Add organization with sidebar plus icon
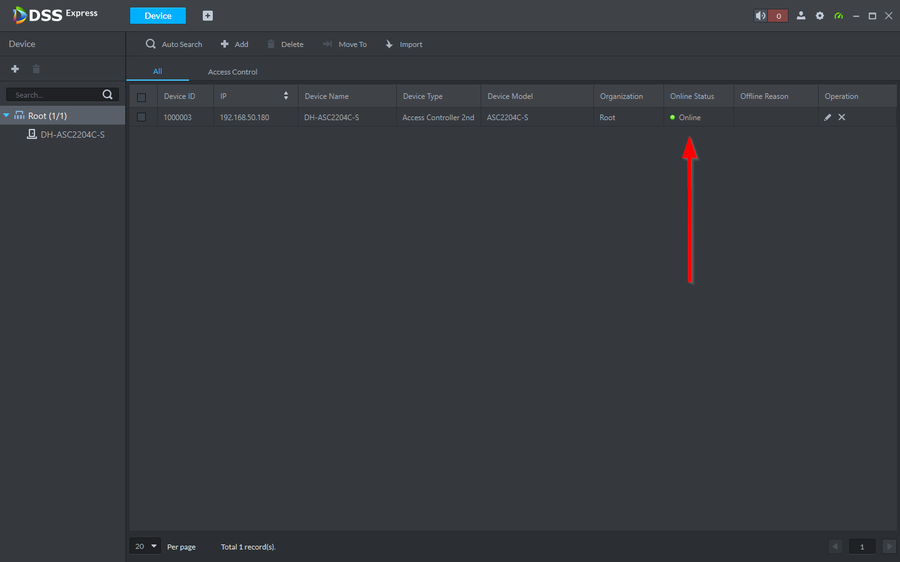This screenshot has height=562, width=900. click(x=15, y=69)
